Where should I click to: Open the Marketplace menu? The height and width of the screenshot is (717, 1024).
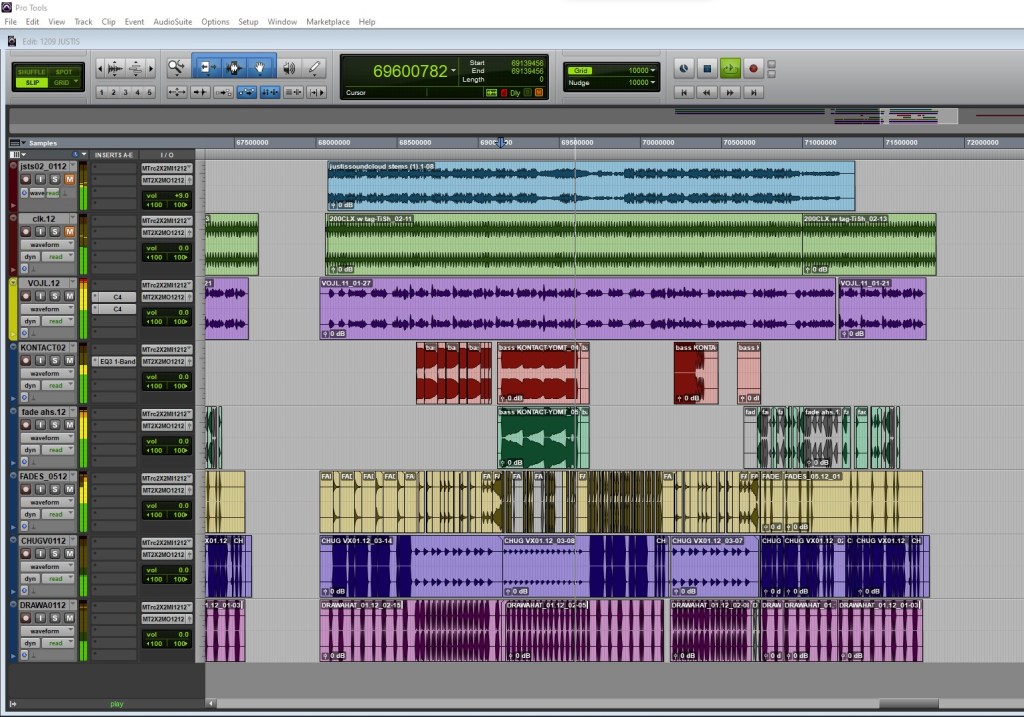pyautogui.click(x=328, y=21)
